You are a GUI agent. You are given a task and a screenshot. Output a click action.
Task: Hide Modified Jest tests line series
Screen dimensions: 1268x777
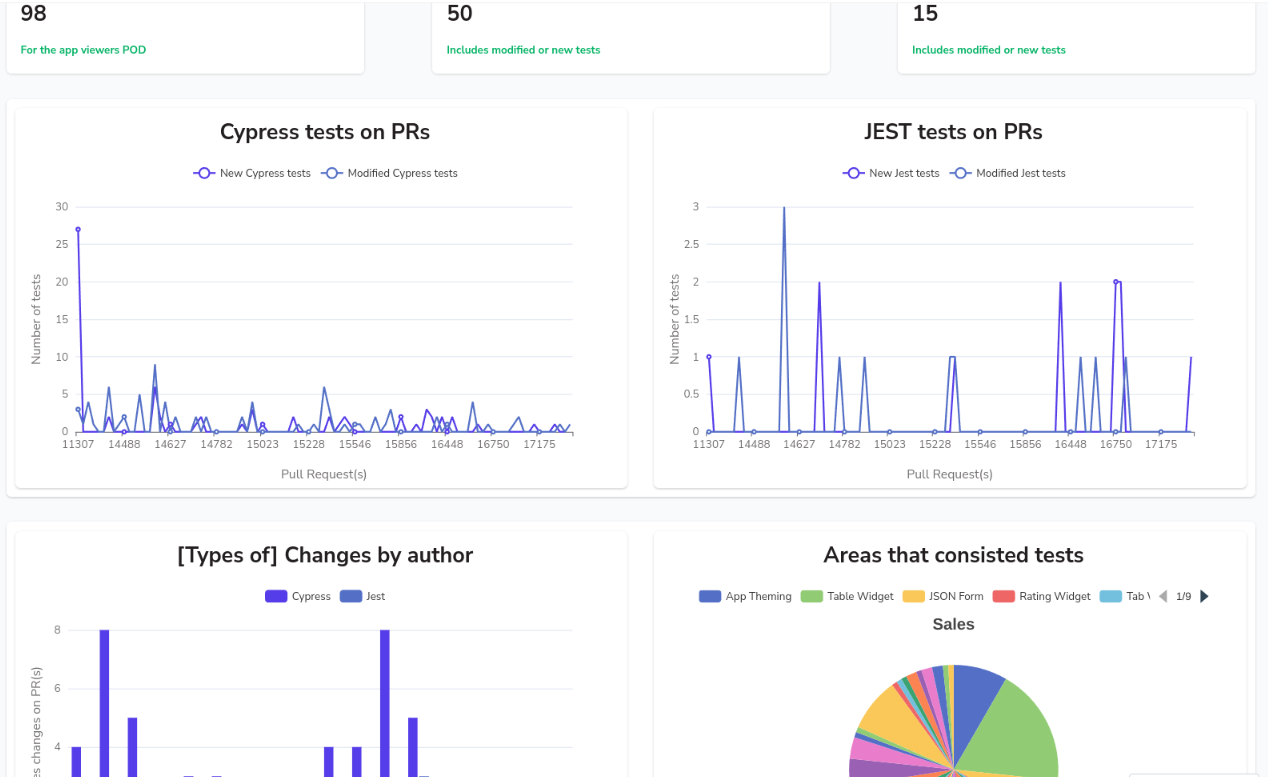tap(1008, 173)
